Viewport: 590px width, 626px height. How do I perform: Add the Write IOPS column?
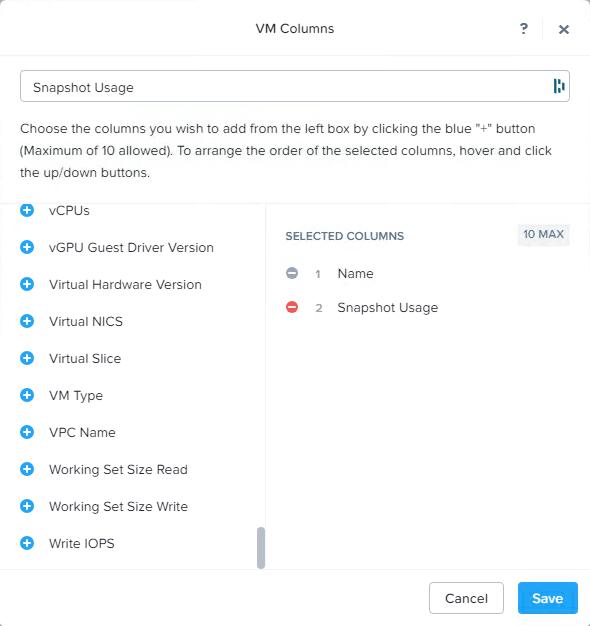click(27, 543)
